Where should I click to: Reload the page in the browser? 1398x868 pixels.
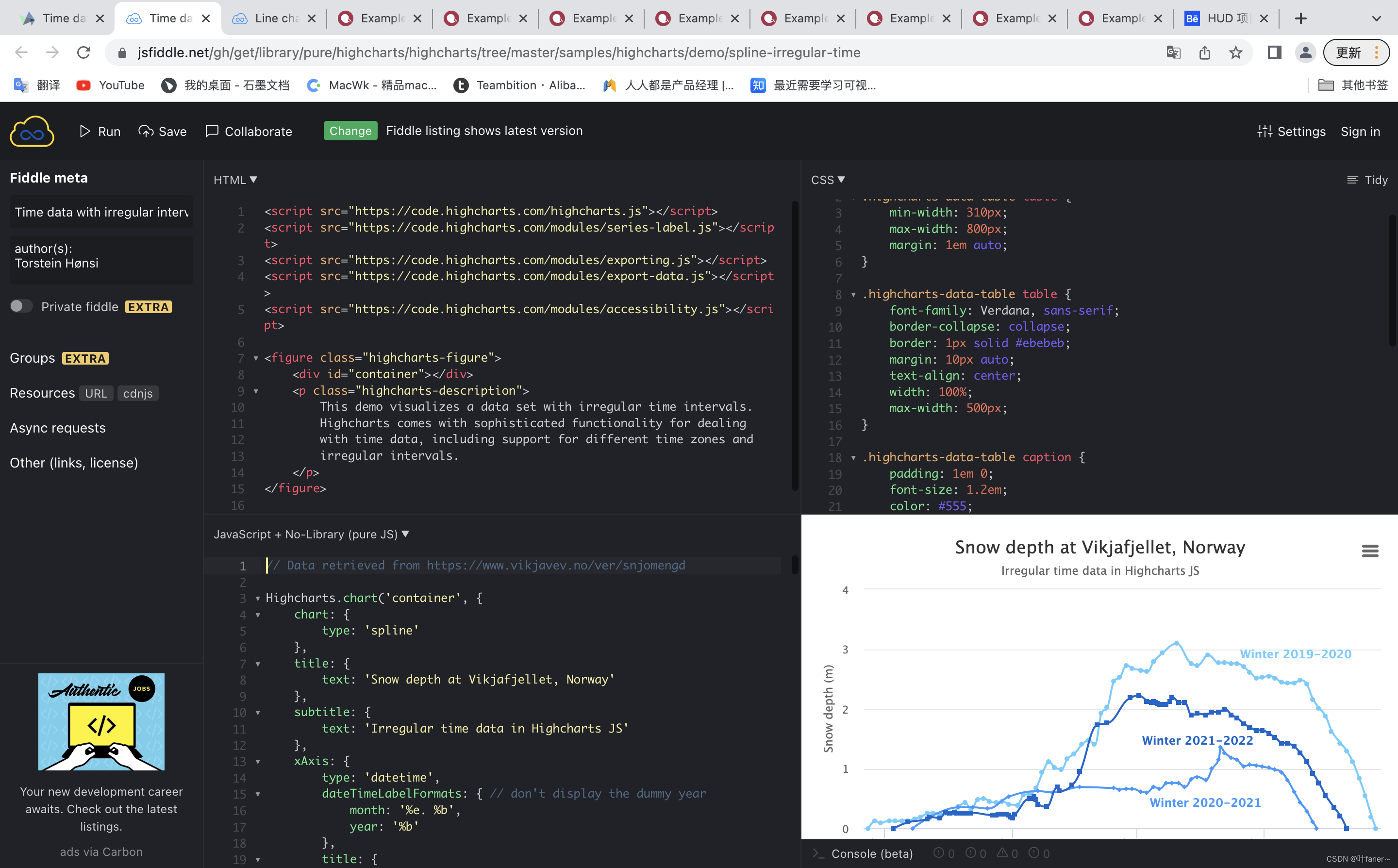coord(84,53)
